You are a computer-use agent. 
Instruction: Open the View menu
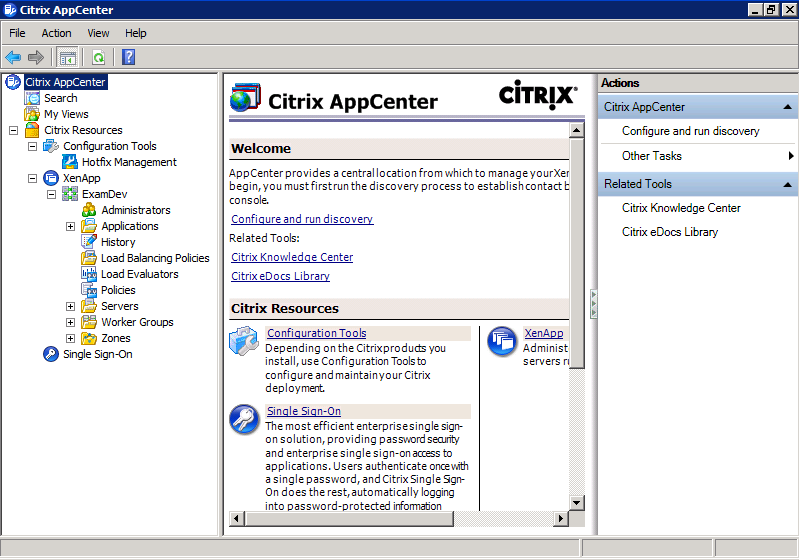pos(98,33)
